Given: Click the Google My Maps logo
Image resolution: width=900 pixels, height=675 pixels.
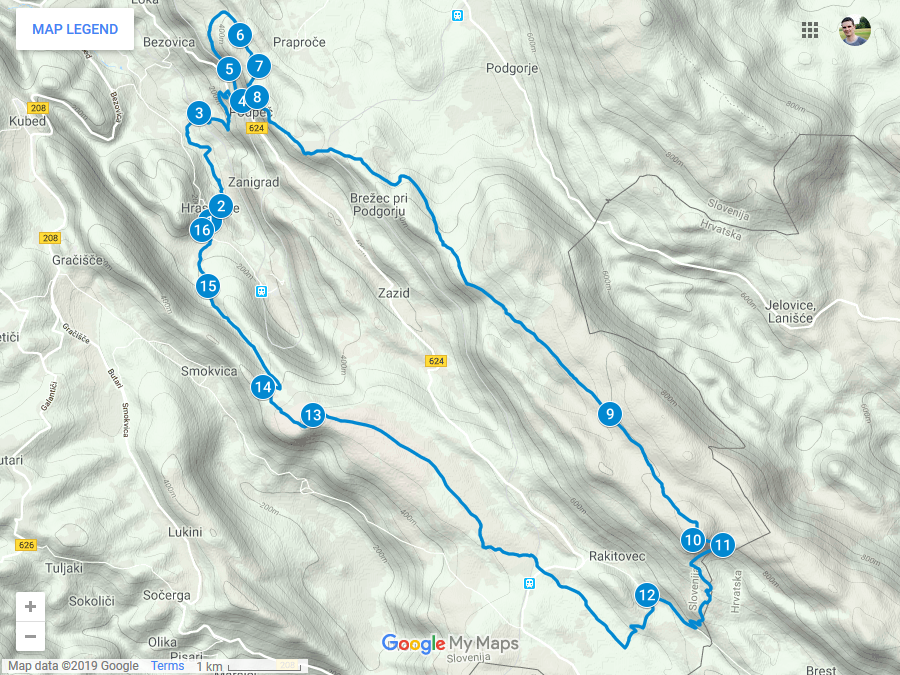Looking at the screenshot, I should (x=450, y=643).
